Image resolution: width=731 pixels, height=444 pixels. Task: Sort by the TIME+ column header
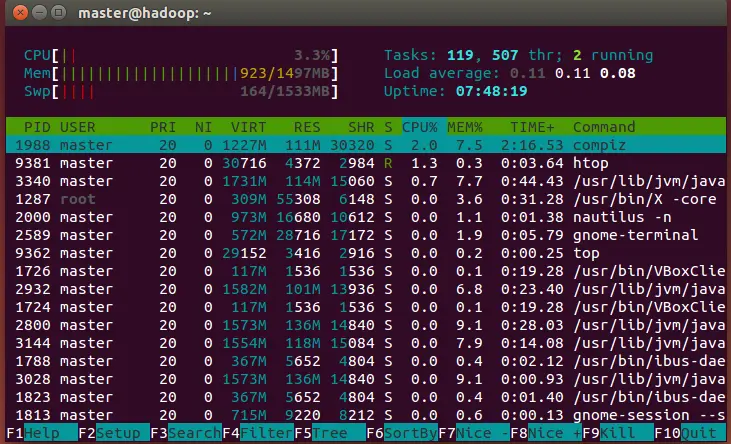(x=533, y=127)
